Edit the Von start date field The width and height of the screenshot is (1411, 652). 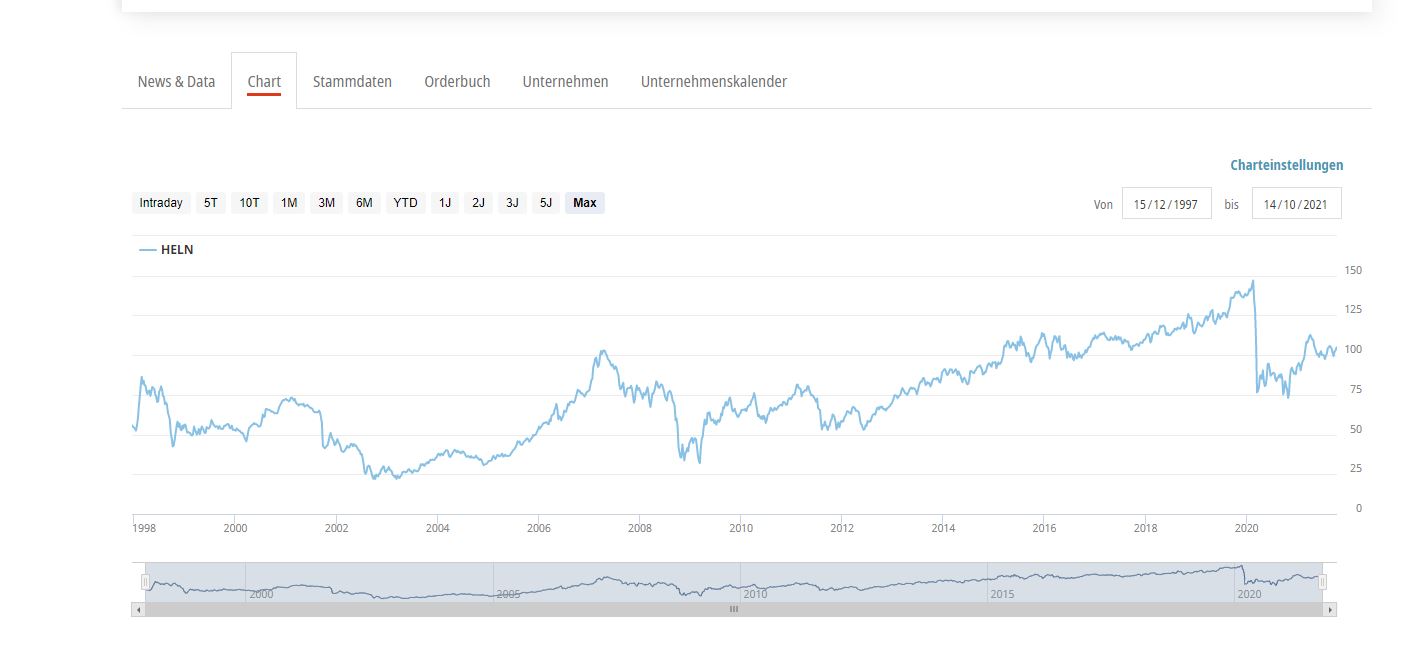coord(1167,204)
